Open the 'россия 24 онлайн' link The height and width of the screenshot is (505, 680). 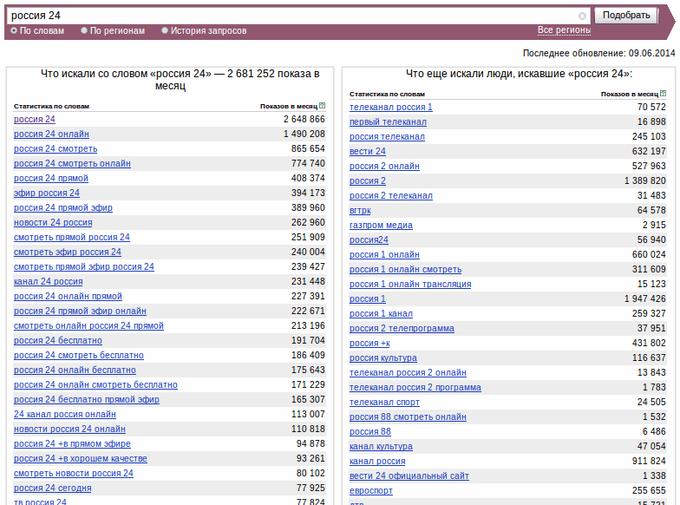51,134
